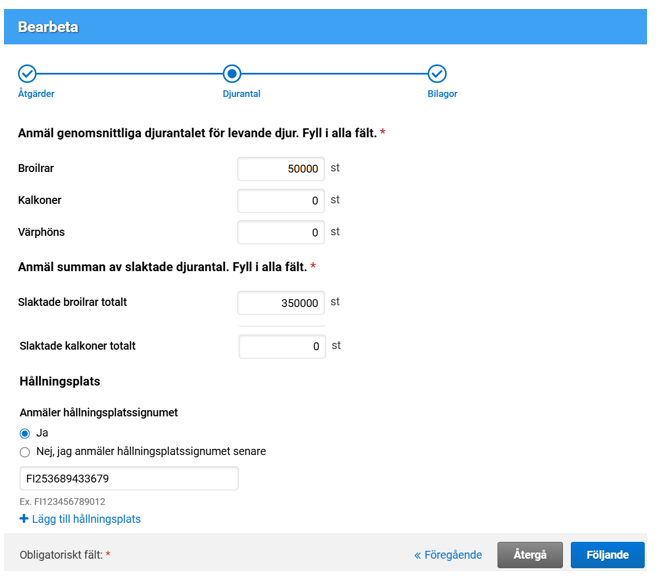Click the plus icon beside Lägg till hållningsplats

24,519
